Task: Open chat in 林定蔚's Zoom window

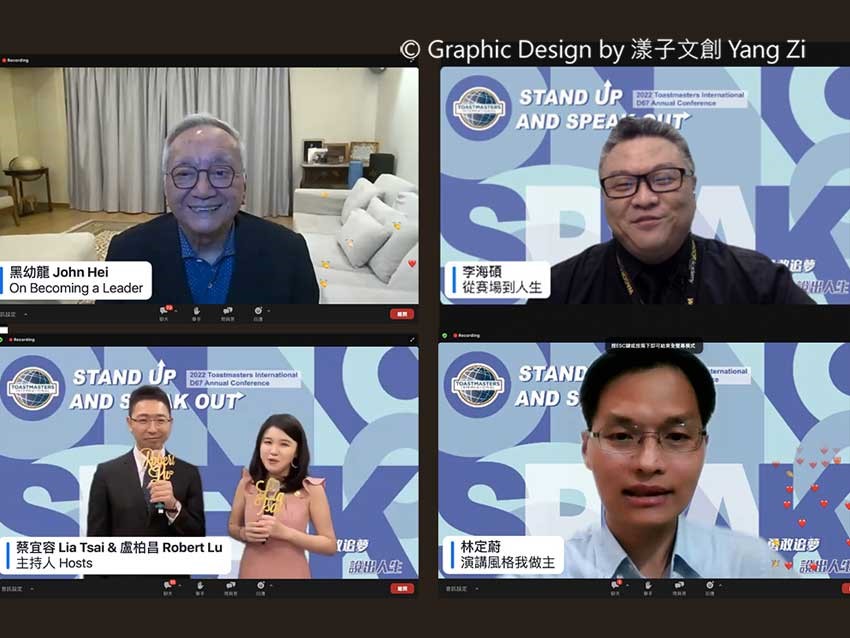Action: click(615, 587)
